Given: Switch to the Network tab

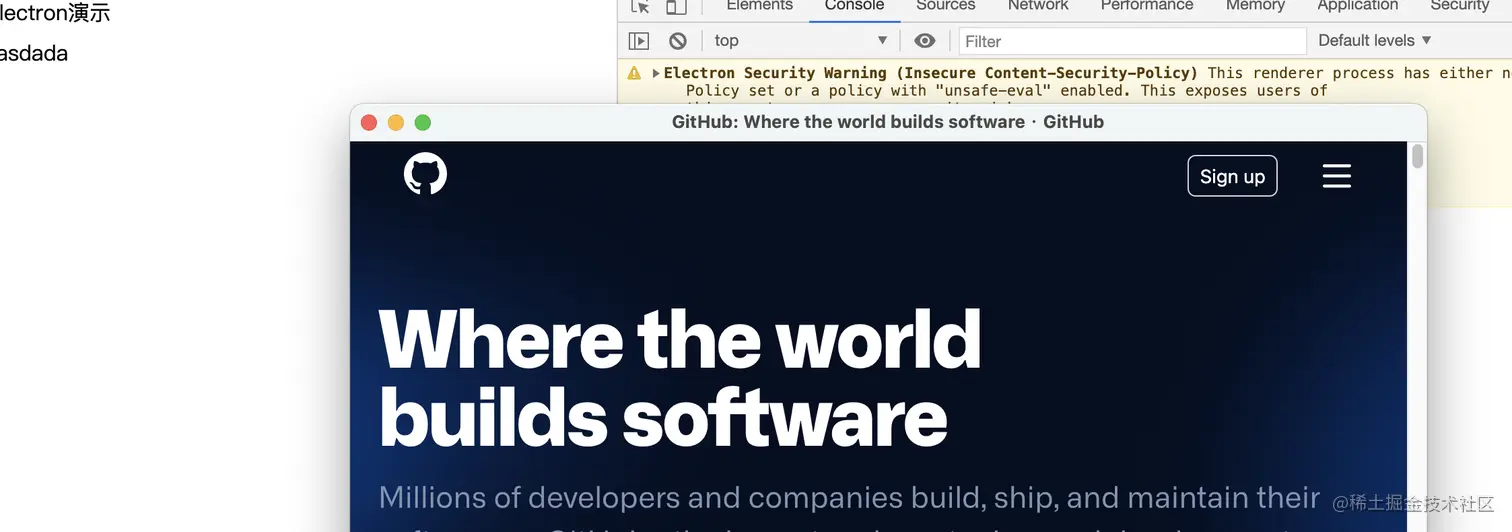Looking at the screenshot, I should 1038,6.
